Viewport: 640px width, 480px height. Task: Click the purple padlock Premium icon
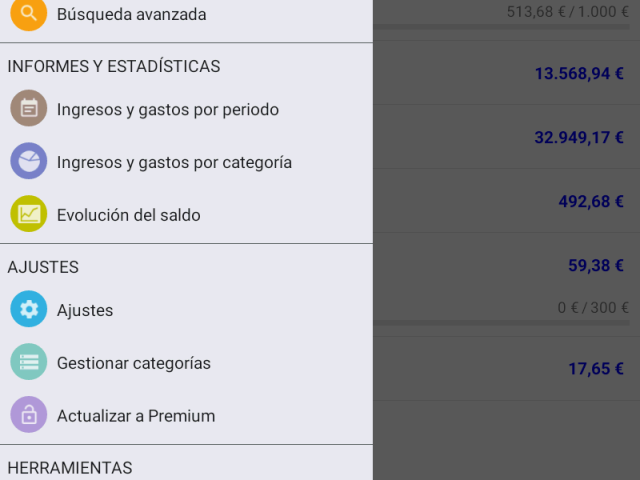coord(28,415)
